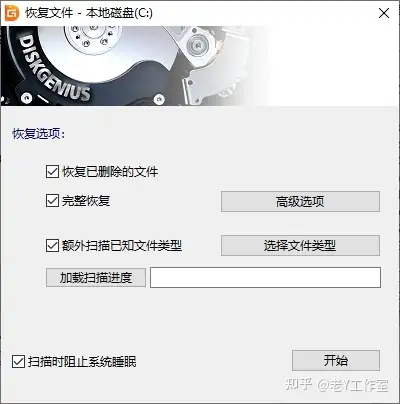The height and width of the screenshot is (404, 400).
Task: Click the 完整恢复 label text
Action: click(86, 201)
